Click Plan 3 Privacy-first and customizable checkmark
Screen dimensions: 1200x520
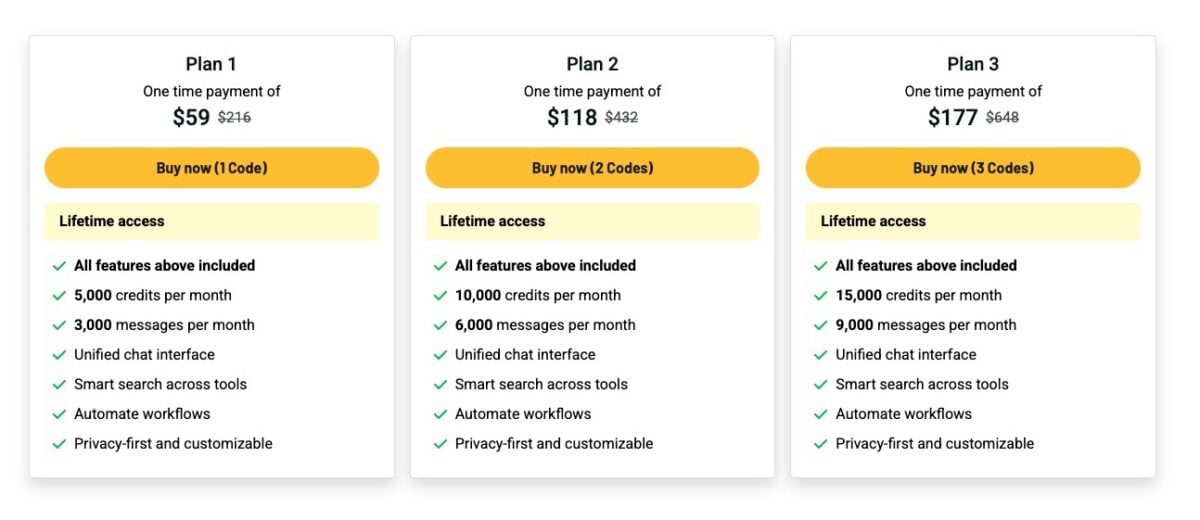[x=821, y=444]
